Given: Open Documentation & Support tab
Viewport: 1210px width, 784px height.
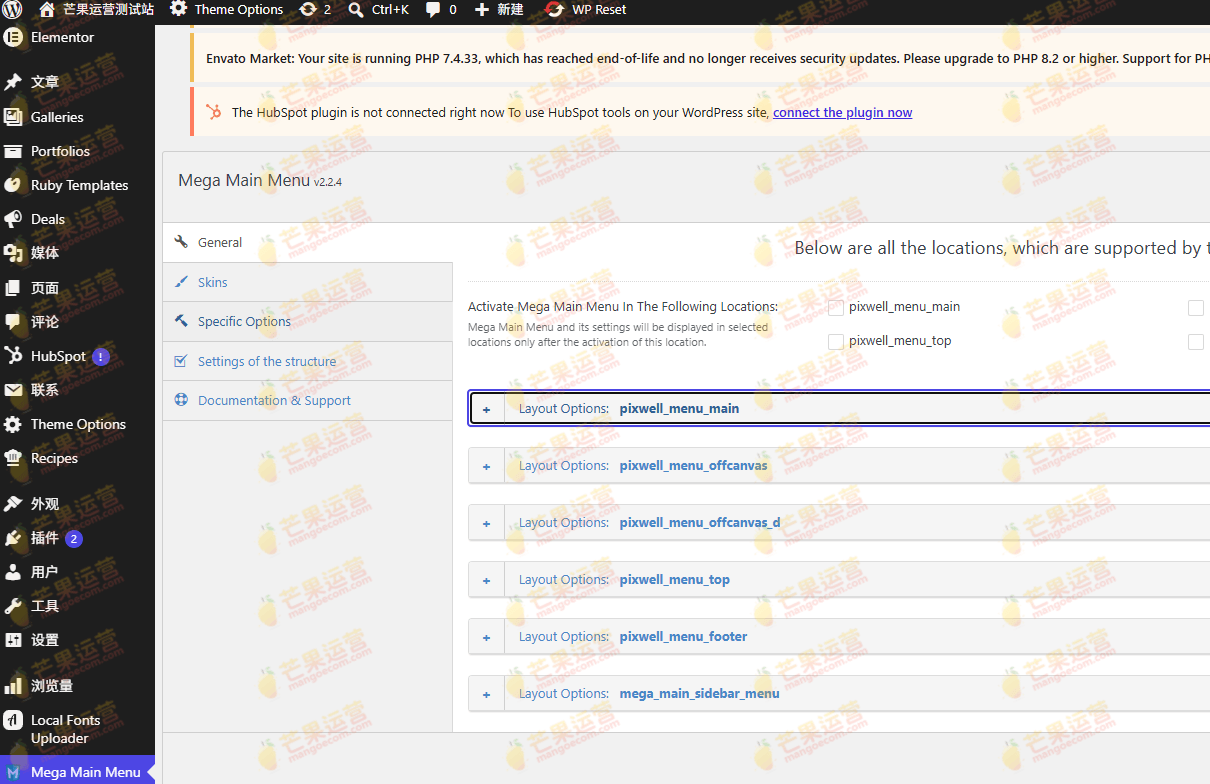Looking at the screenshot, I should coord(308,400).
